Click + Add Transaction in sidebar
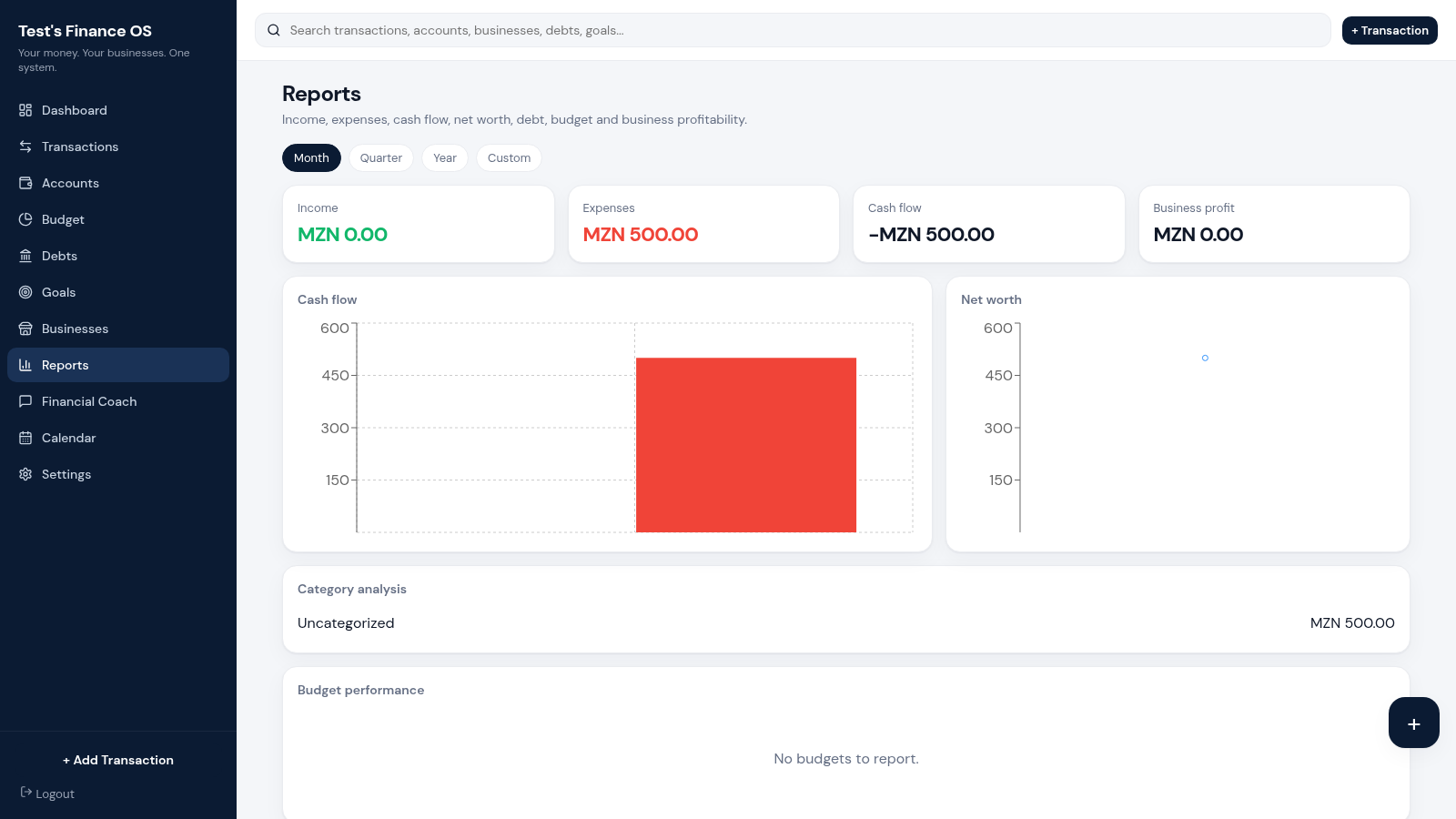Screen dimensions: 1456x819 click(x=118, y=760)
